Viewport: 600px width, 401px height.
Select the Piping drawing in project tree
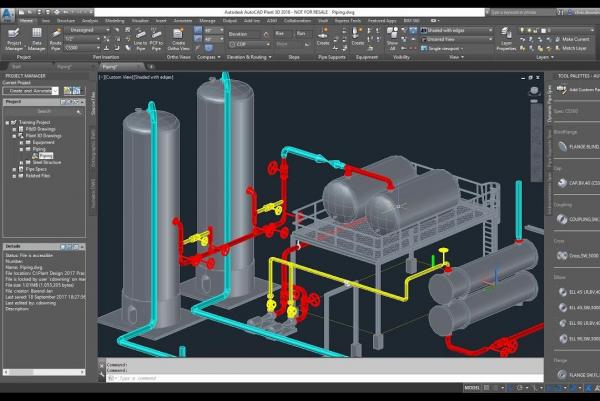pyautogui.click(x=48, y=155)
